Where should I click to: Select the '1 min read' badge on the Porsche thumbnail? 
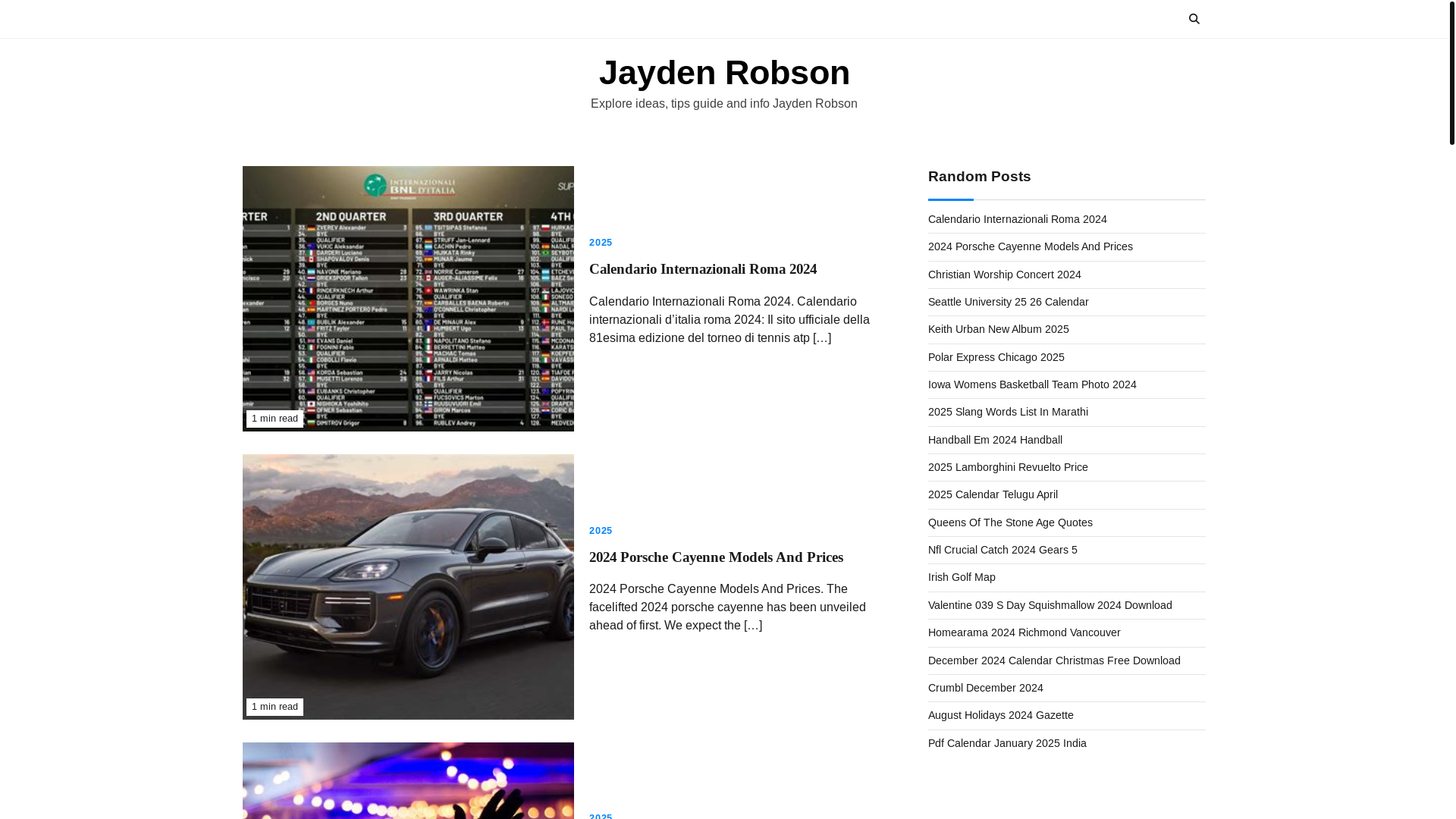(275, 707)
